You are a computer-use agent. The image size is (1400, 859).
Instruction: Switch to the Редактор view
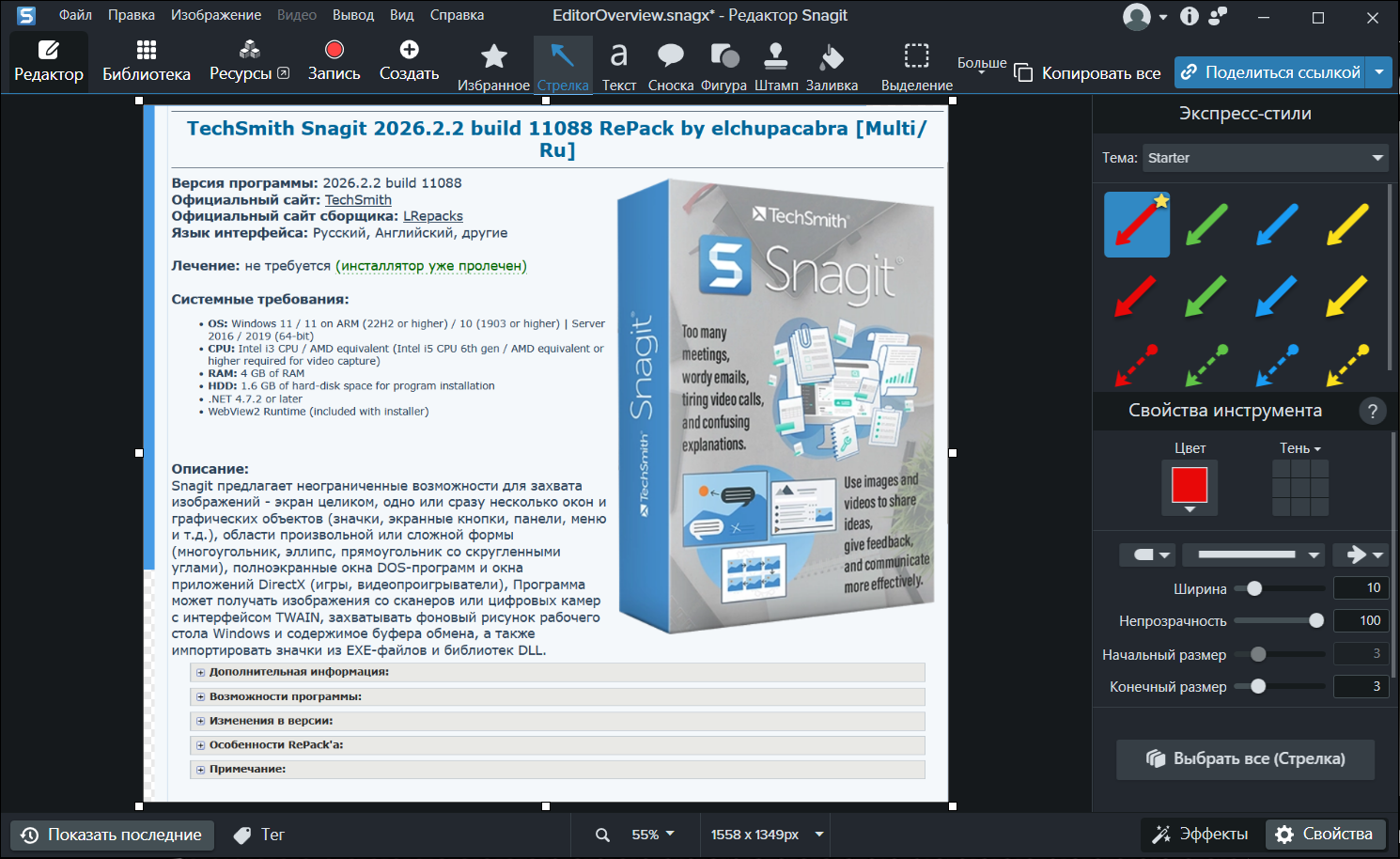point(49,61)
